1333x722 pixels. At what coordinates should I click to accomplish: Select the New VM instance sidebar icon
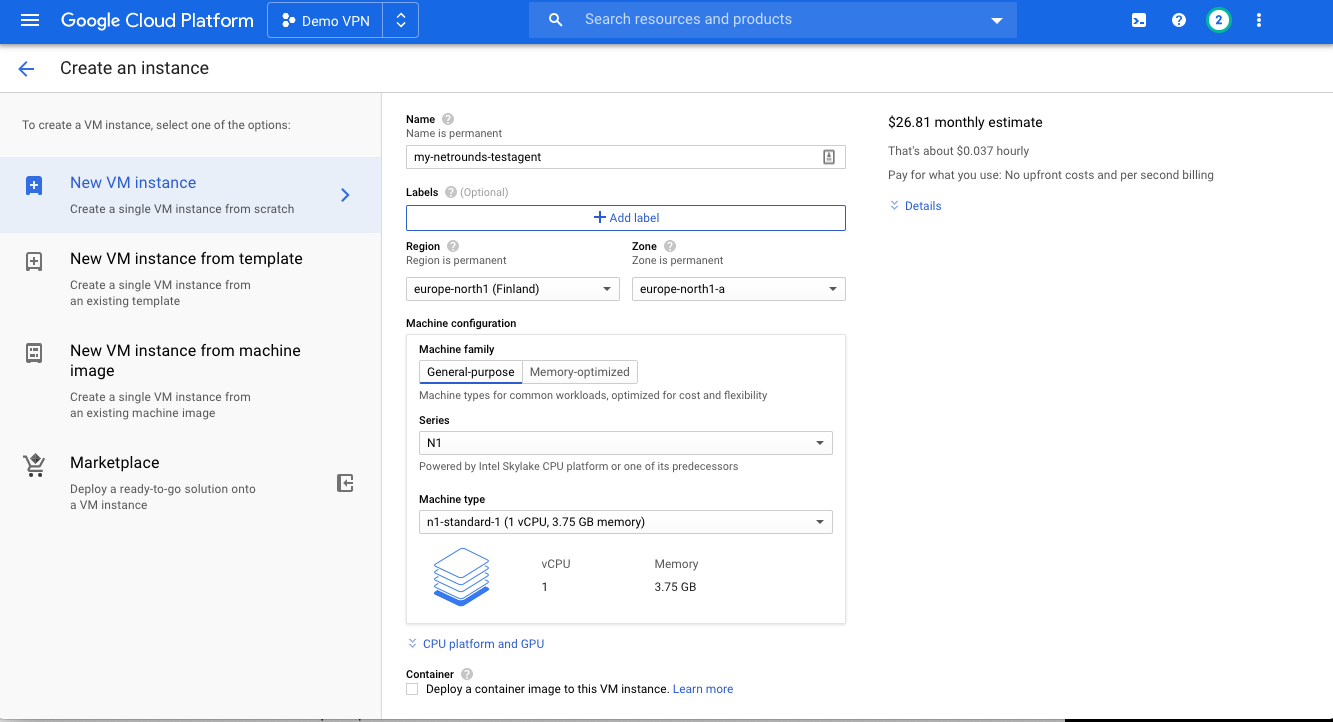[x=34, y=185]
